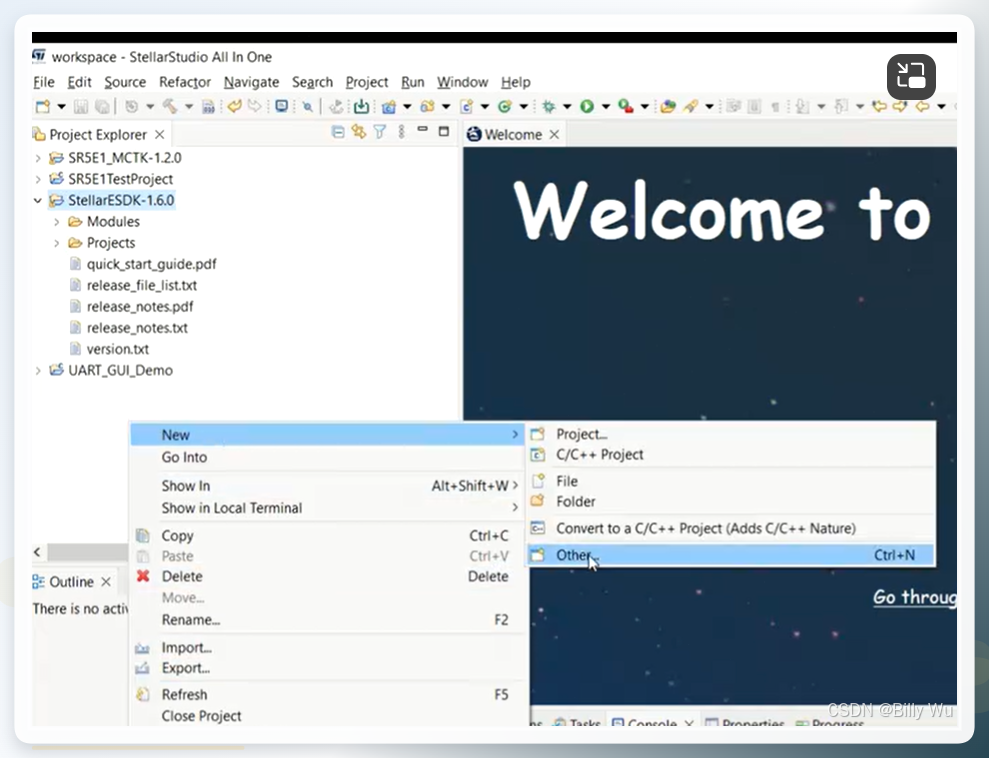Open the Project Explorer View Menu dots

[401, 132]
